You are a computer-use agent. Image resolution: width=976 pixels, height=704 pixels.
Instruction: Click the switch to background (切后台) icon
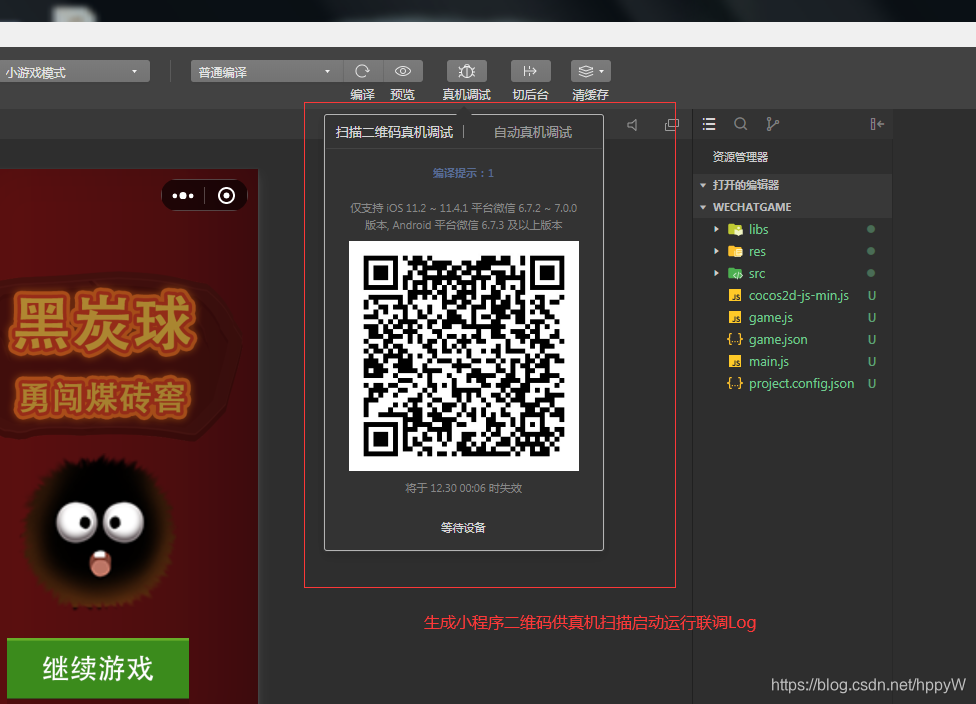pos(530,71)
